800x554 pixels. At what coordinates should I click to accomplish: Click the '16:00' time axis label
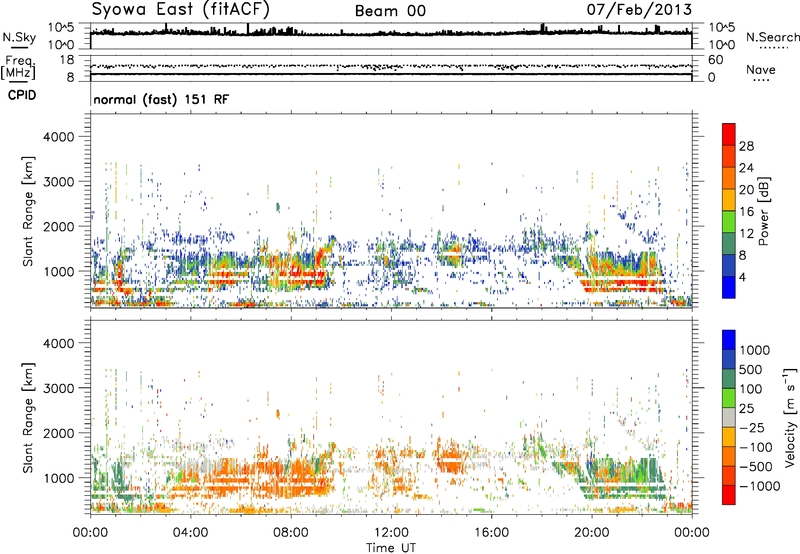point(491,533)
